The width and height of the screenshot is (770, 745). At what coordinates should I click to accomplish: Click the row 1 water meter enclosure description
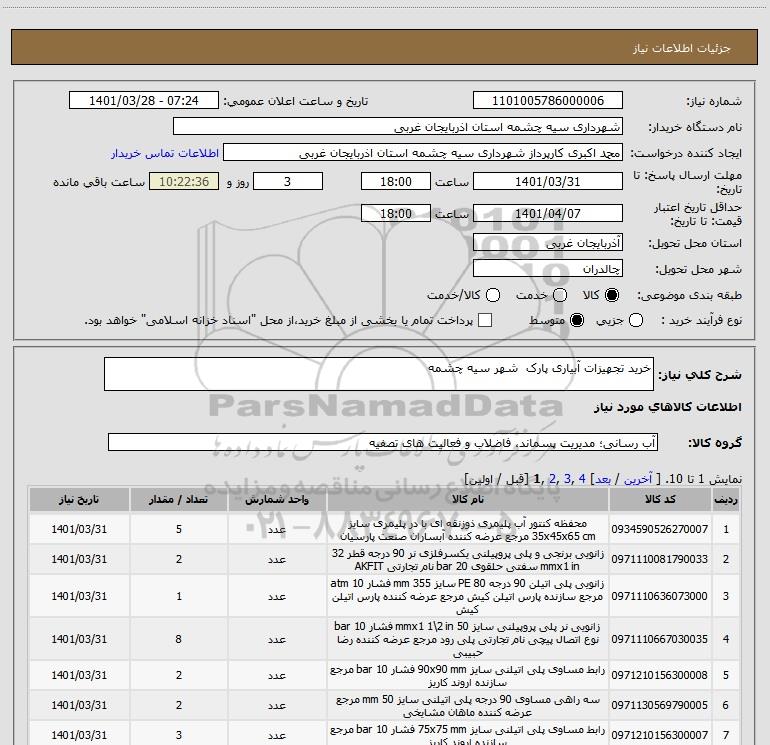tap(468, 529)
